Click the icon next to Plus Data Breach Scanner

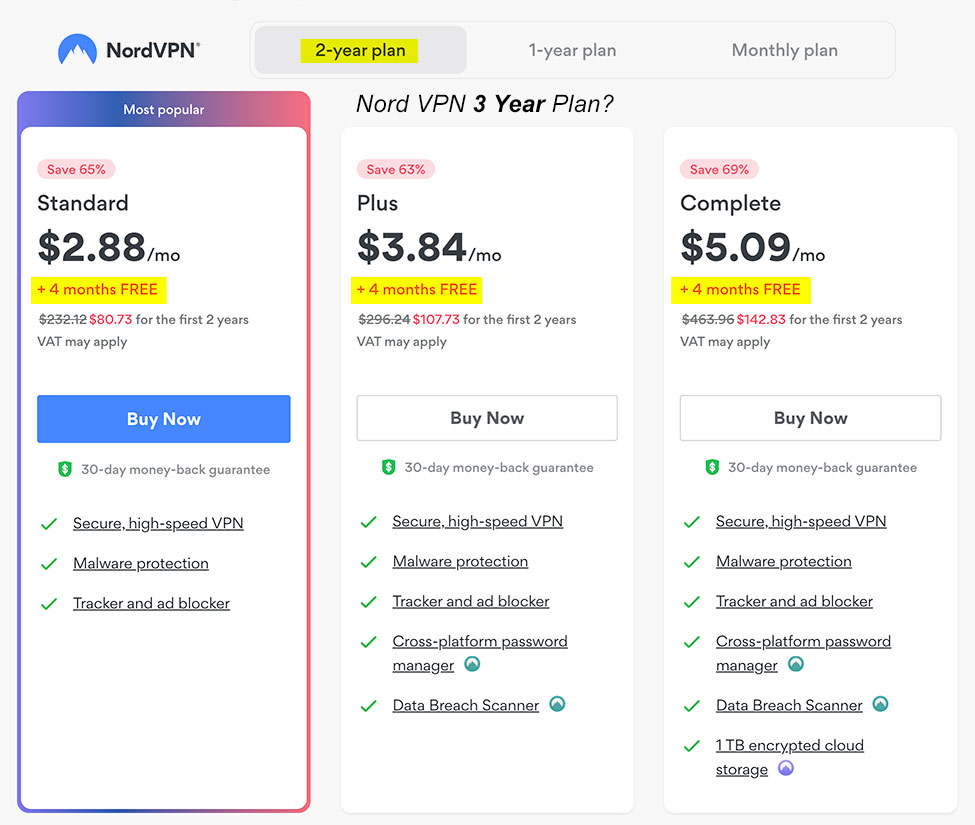[557, 704]
